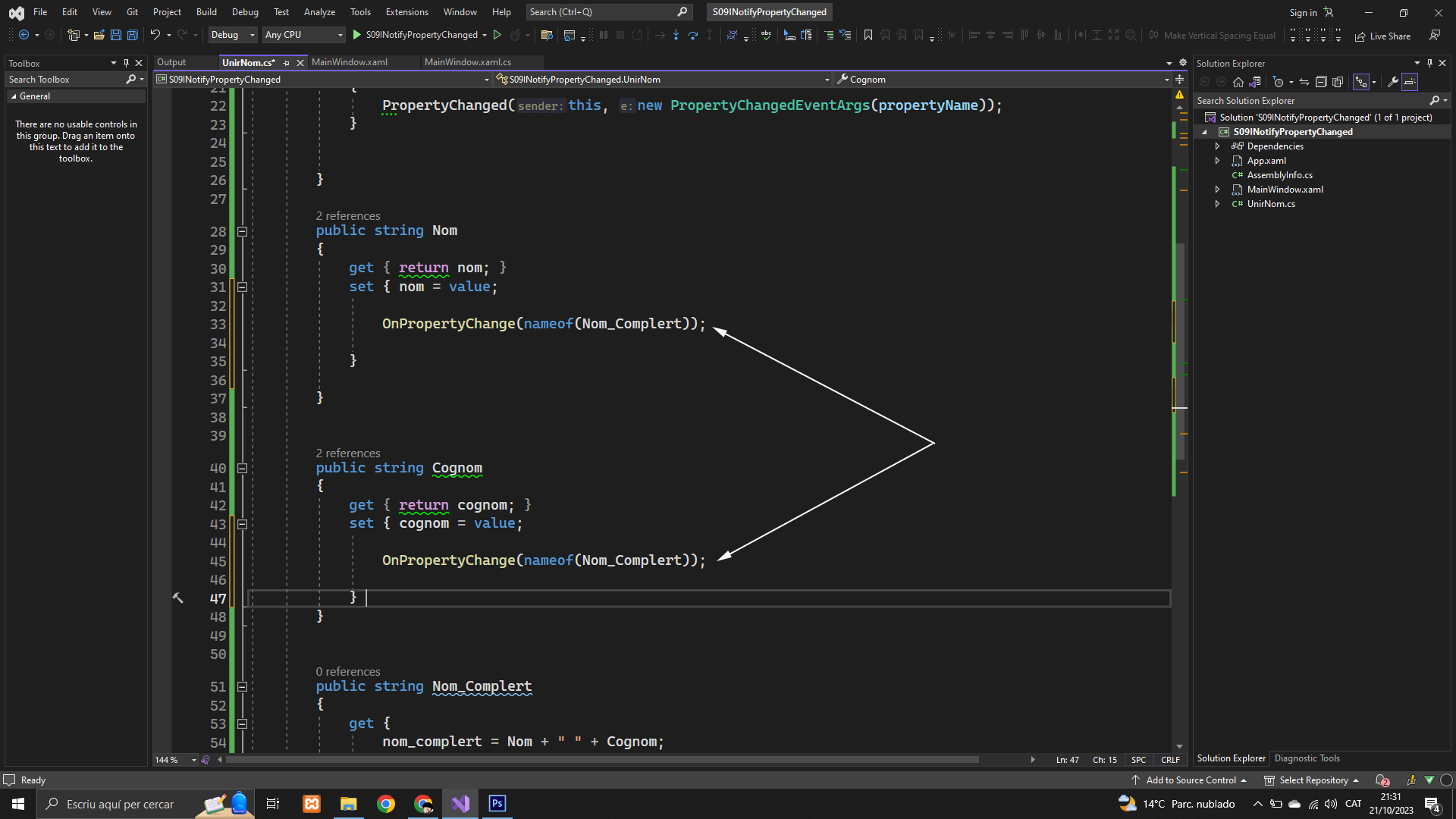Collapse the Nom property code block

[x=242, y=231]
